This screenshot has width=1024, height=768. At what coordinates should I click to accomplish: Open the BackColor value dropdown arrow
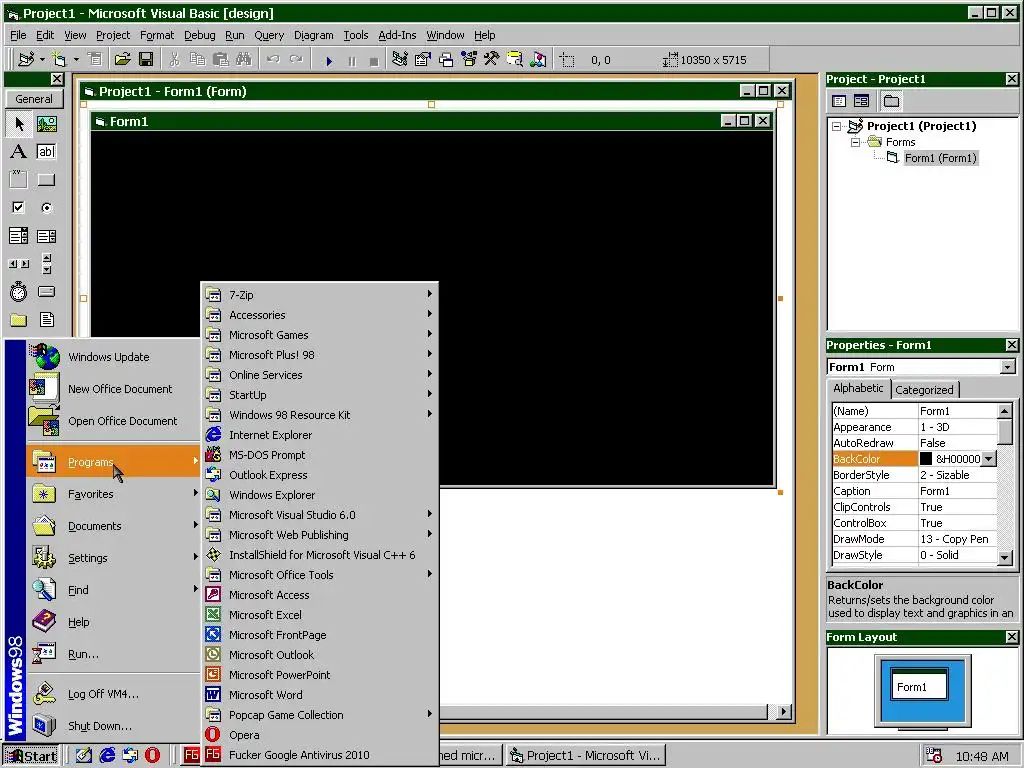pyautogui.click(x=989, y=459)
